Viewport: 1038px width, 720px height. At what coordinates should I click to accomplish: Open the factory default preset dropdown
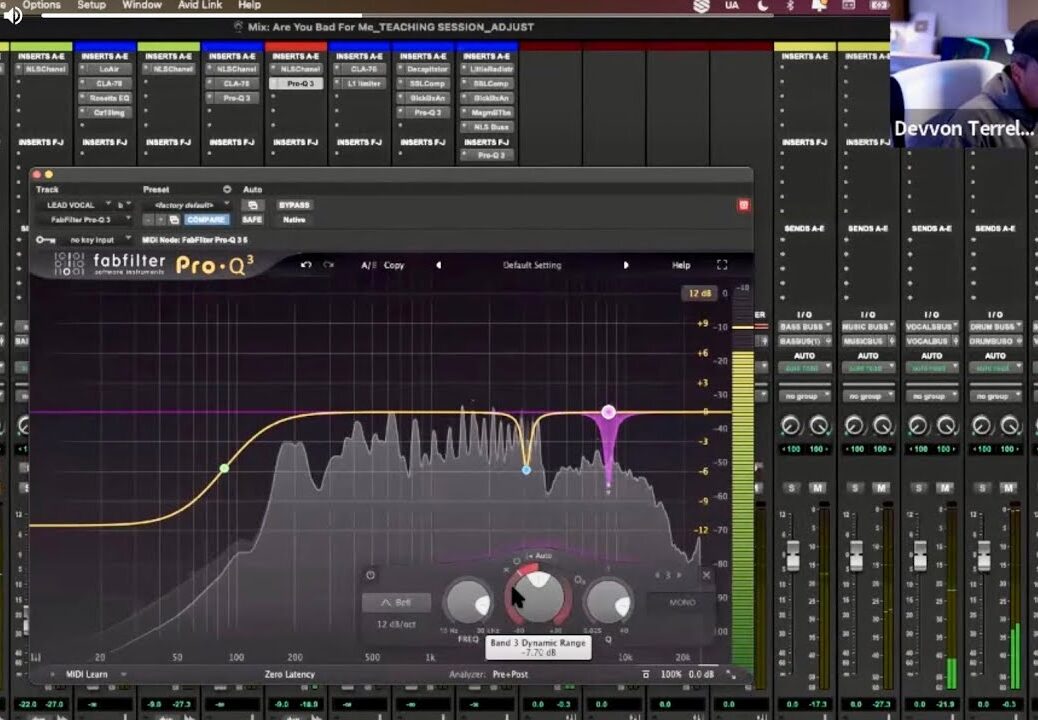tap(187, 205)
